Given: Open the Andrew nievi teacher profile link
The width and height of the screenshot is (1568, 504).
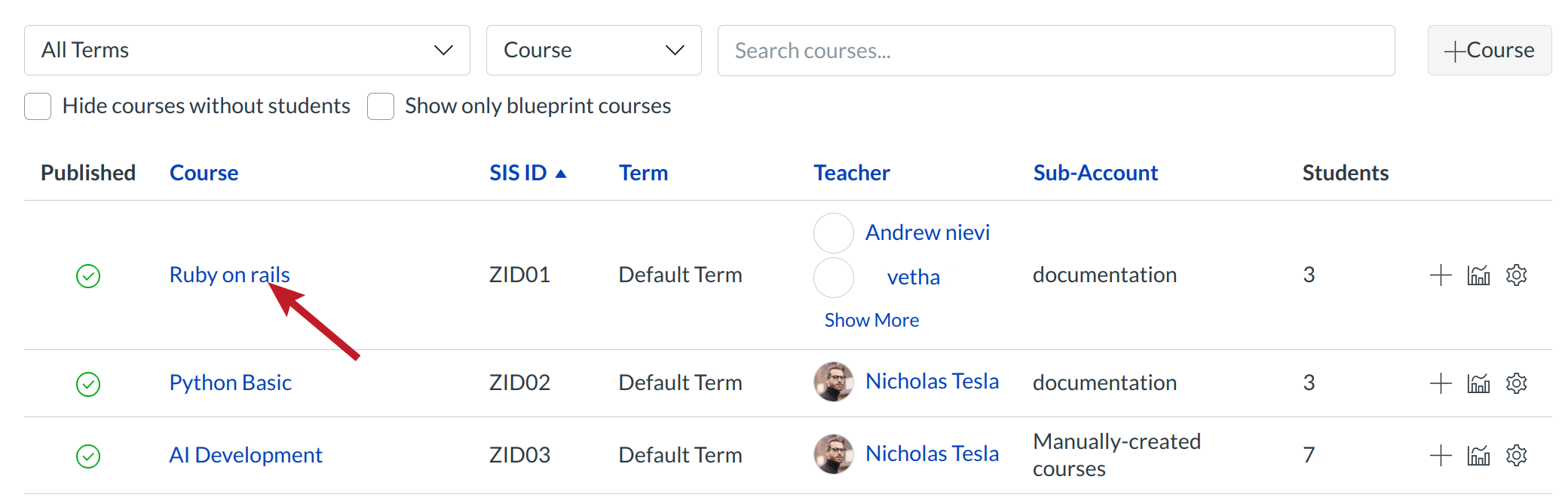Looking at the screenshot, I should [927, 232].
